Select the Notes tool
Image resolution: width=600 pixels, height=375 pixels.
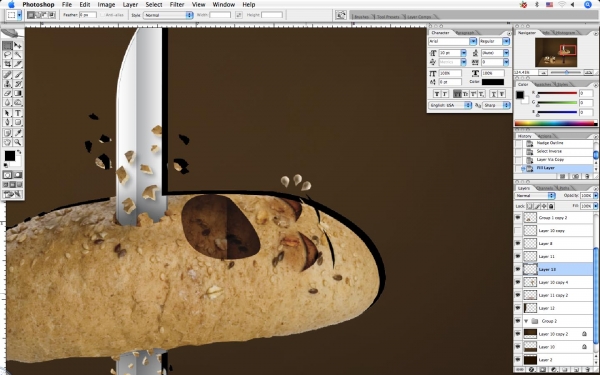pyautogui.click(x=7, y=133)
